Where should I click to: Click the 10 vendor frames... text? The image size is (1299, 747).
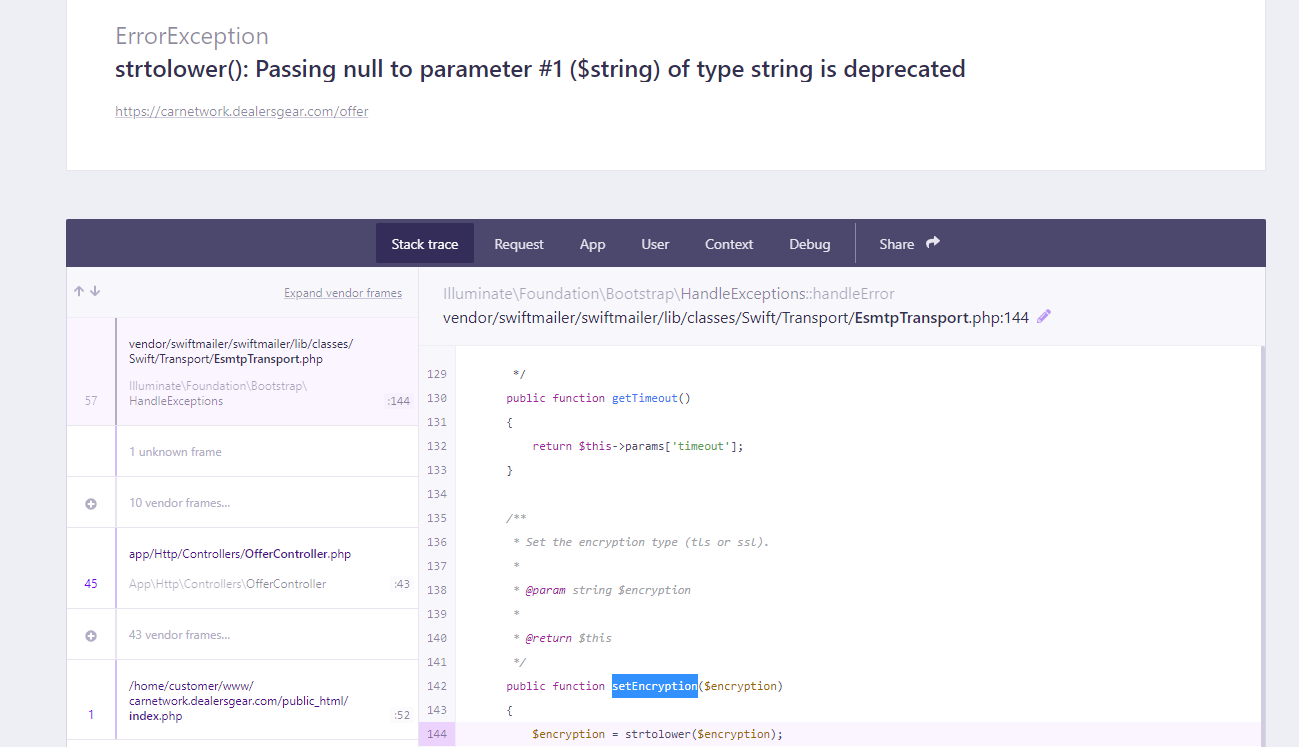click(179, 503)
